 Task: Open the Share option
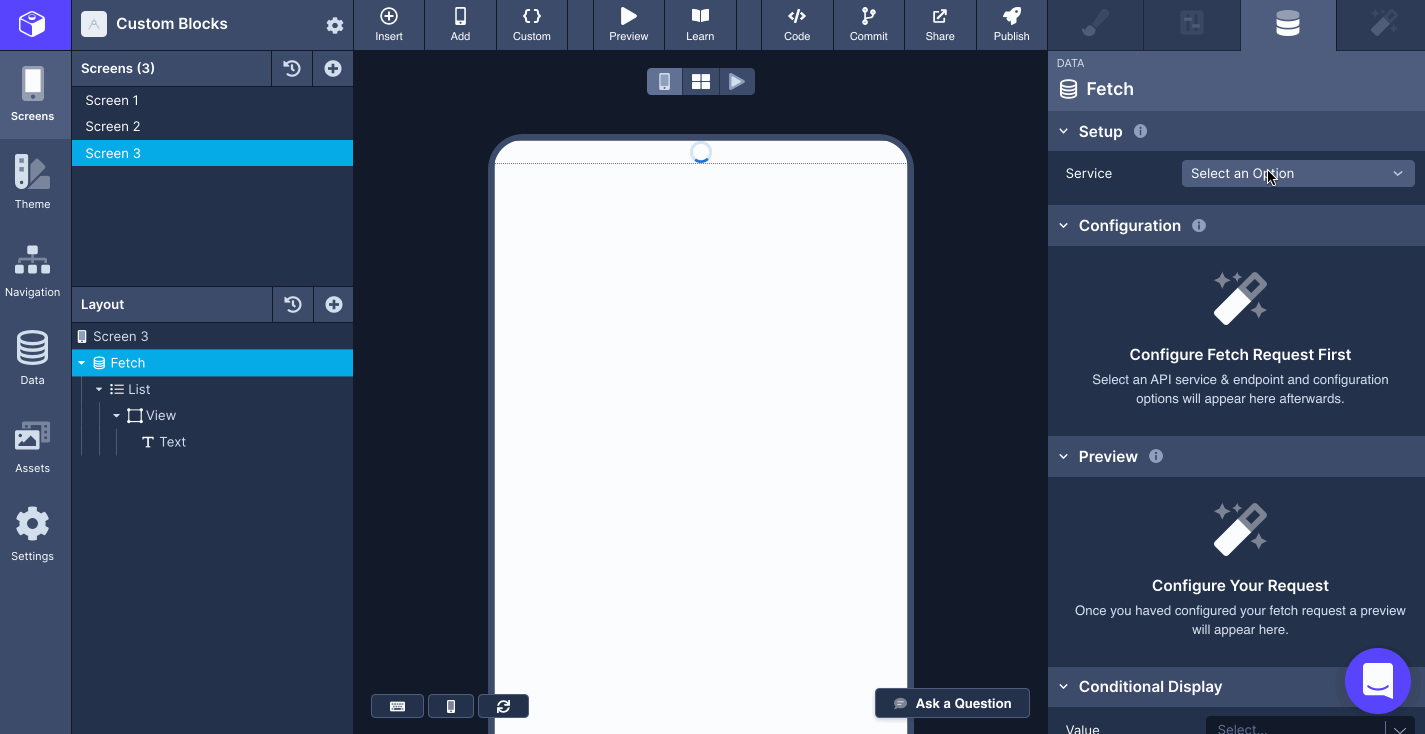pyautogui.click(x=939, y=24)
